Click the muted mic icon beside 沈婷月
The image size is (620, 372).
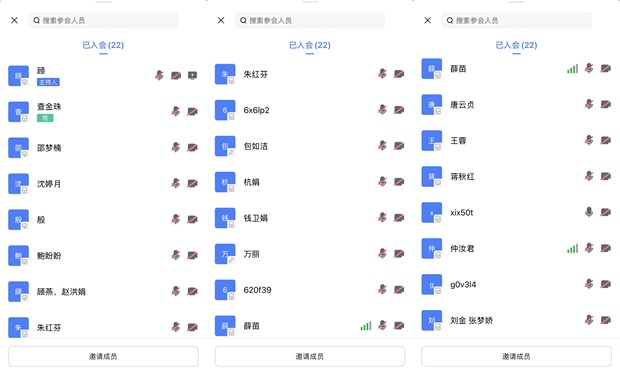[x=176, y=183]
